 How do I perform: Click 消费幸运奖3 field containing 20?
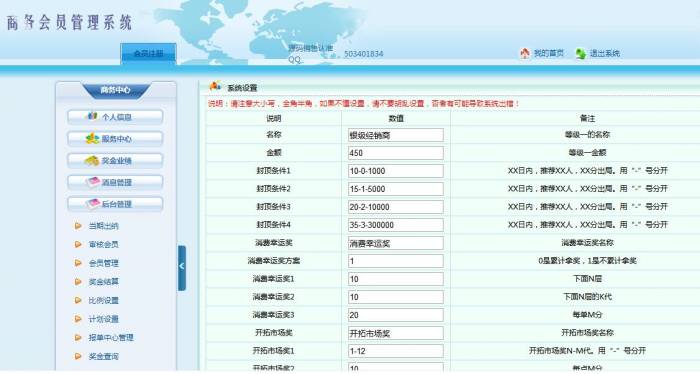[396, 315]
